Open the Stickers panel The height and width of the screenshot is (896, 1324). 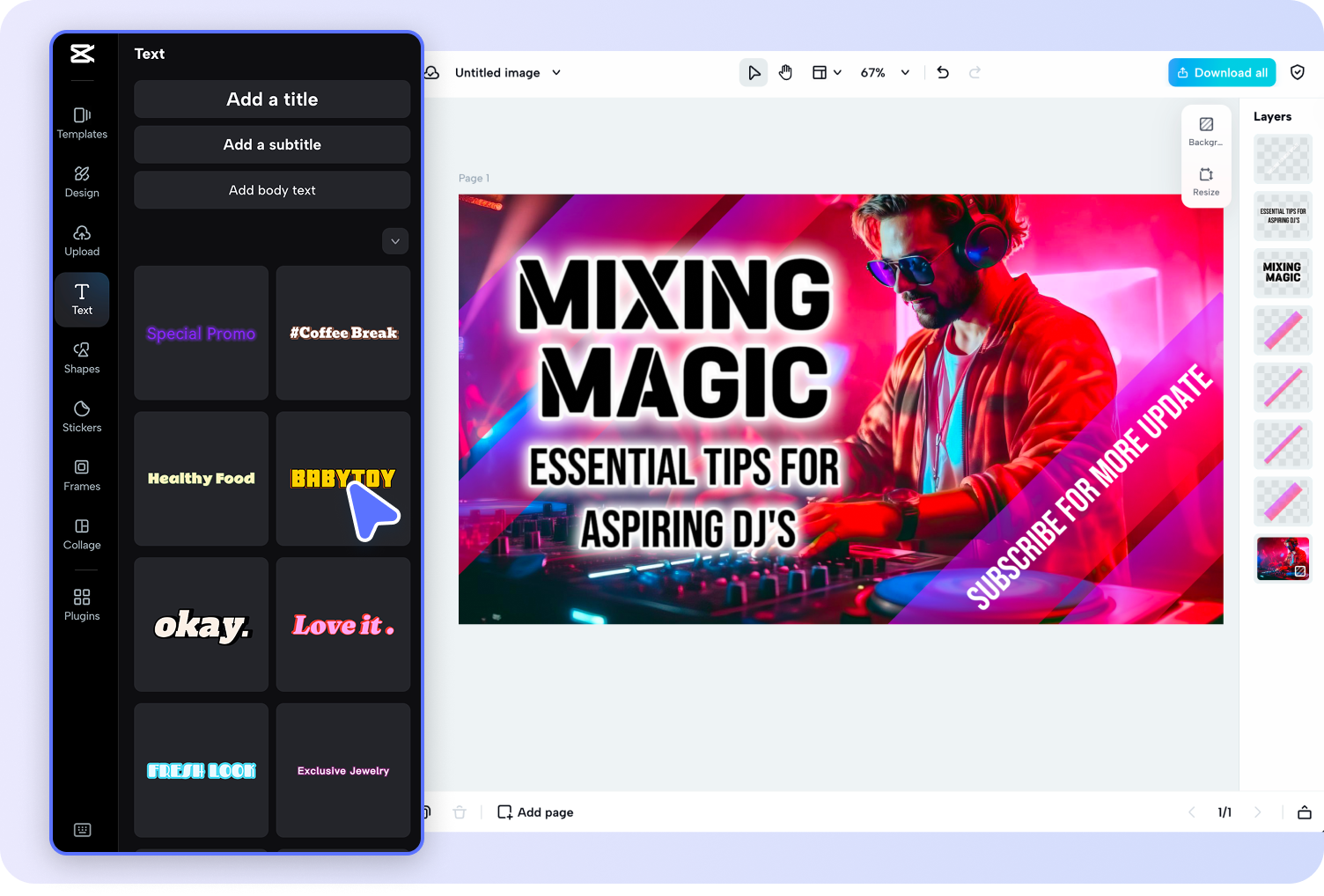(x=82, y=416)
